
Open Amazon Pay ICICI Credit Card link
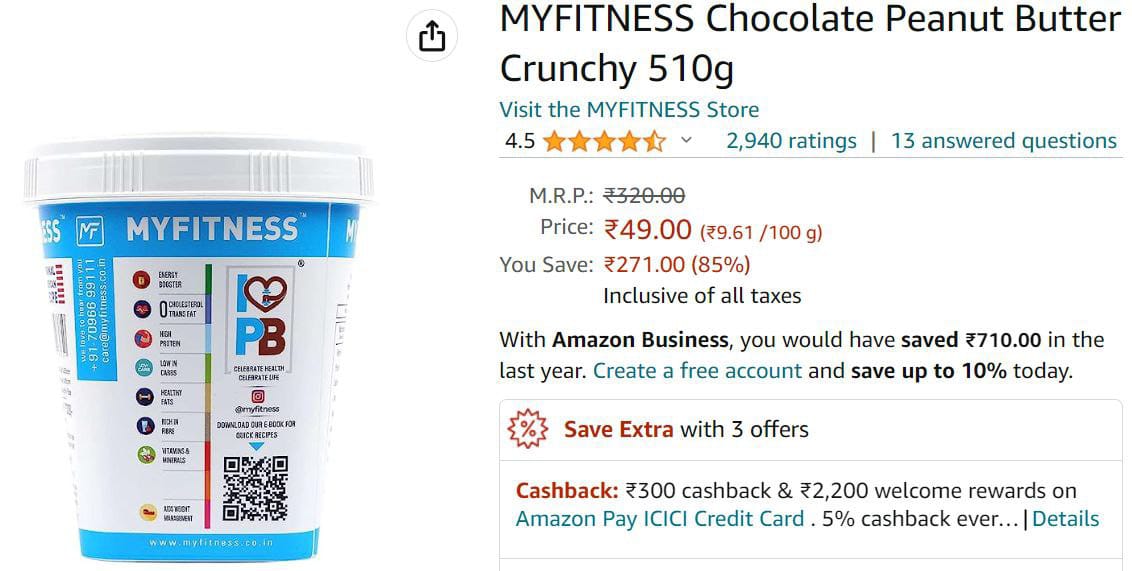tap(660, 519)
